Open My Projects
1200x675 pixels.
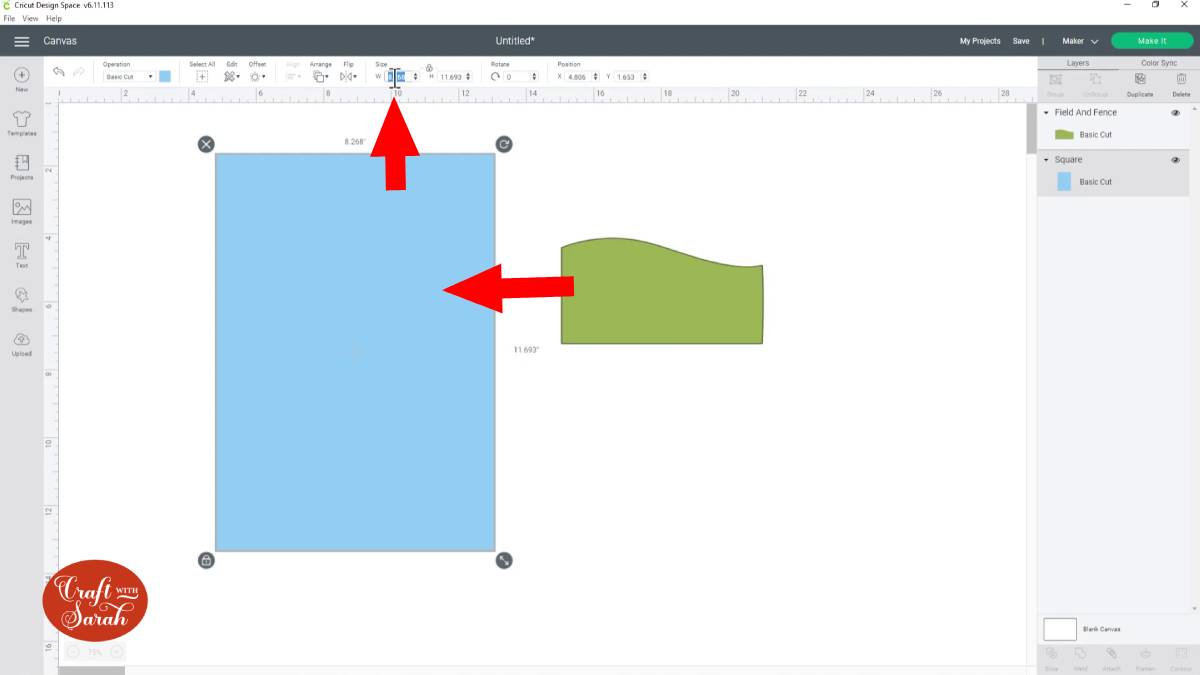coord(980,41)
